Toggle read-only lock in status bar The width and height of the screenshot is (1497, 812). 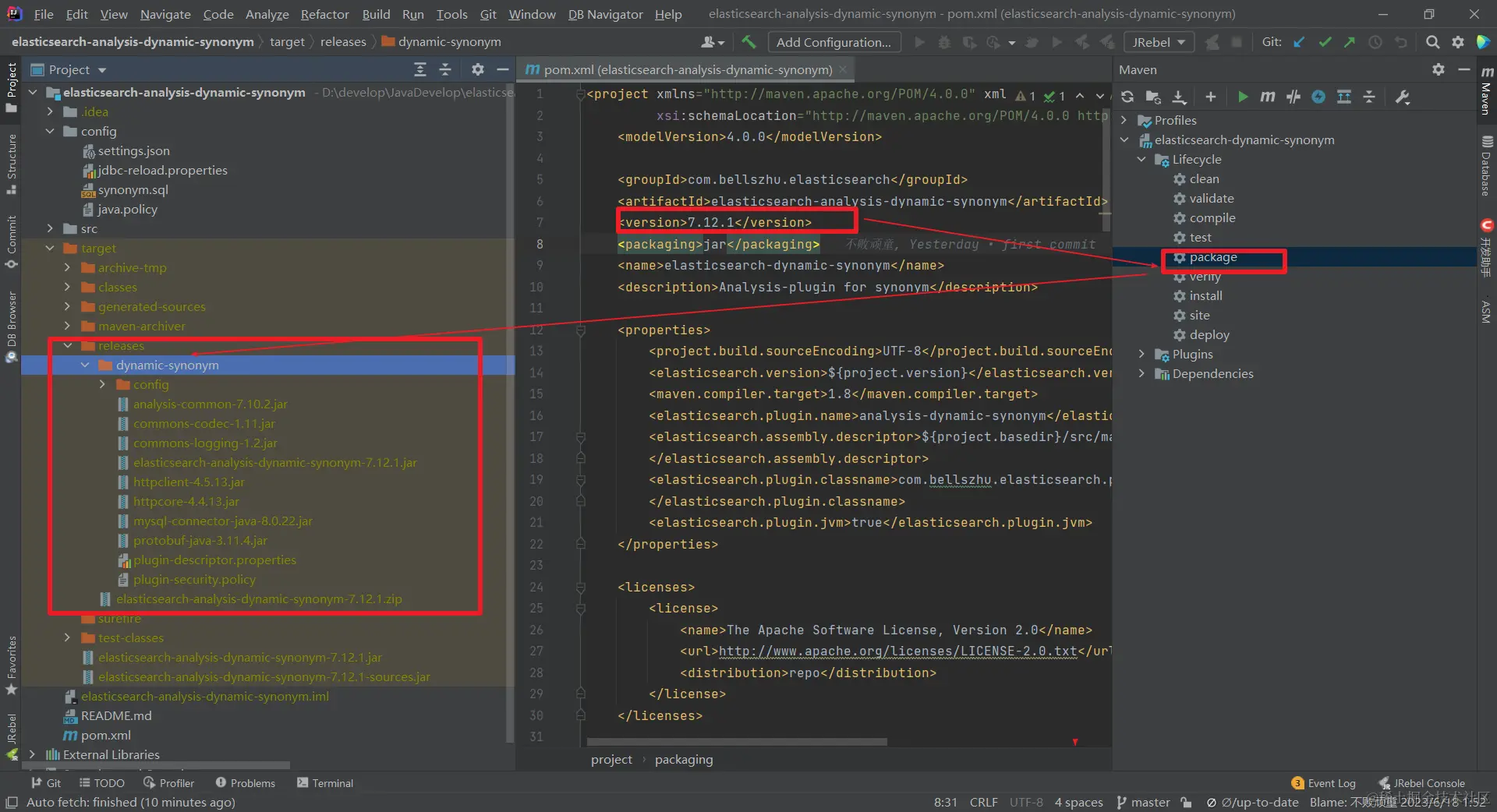tap(1186, 803)
